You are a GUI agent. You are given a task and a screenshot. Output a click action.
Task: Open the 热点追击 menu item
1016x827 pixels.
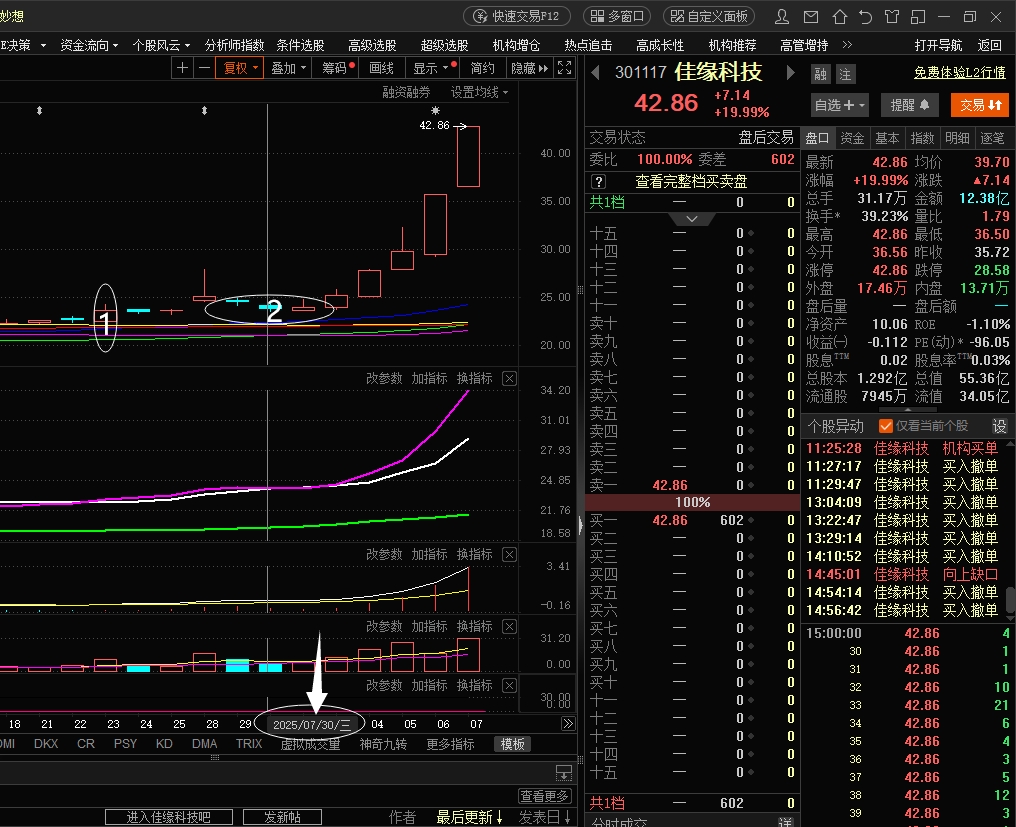588,45
